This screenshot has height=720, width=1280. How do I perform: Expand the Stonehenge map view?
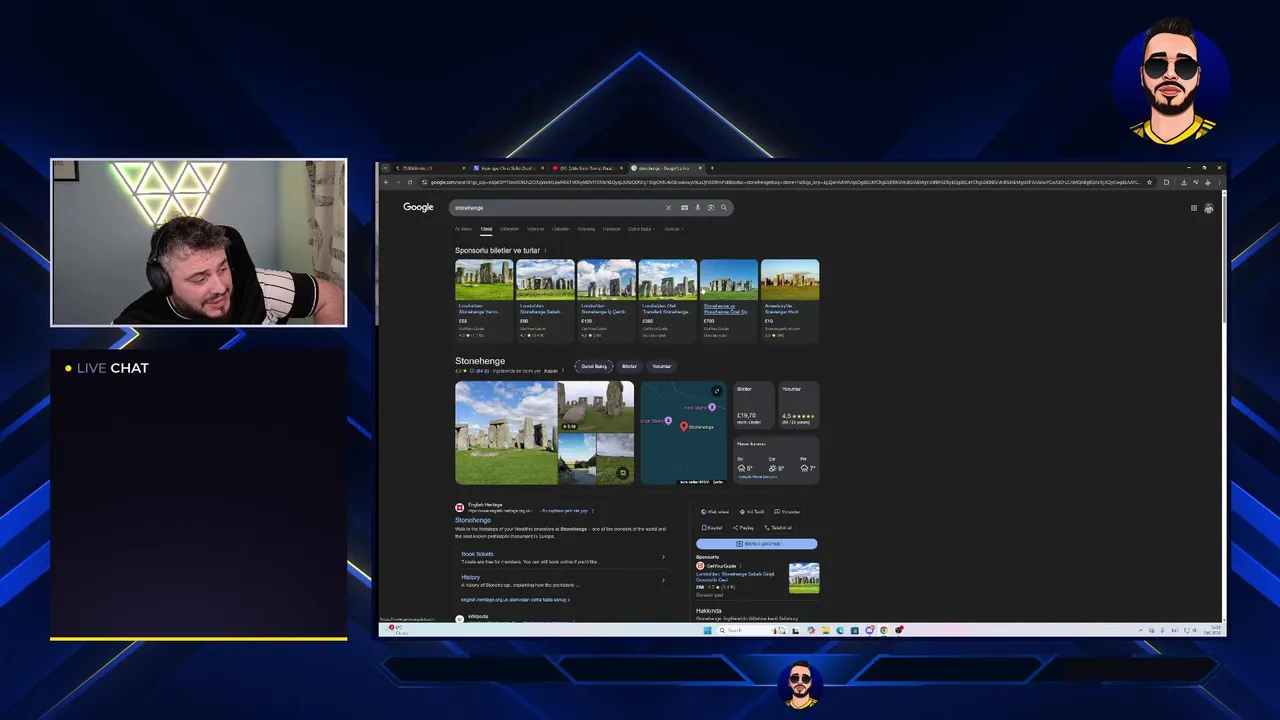pos(717,391)
